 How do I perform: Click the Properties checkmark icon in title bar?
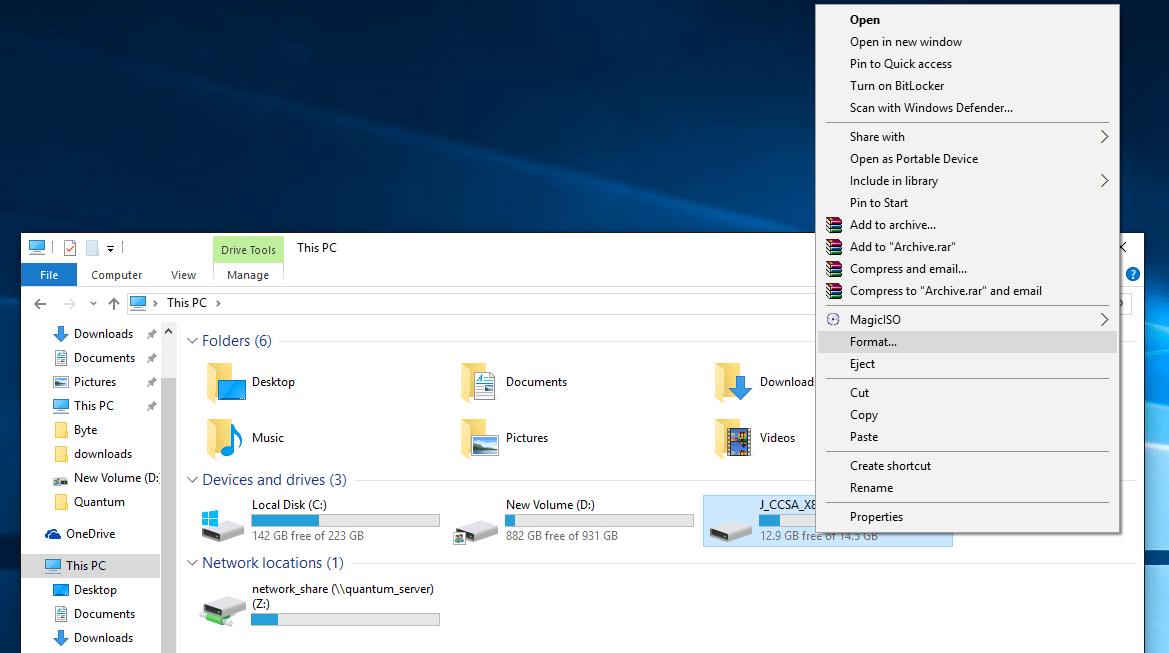(x=70, y=247)
